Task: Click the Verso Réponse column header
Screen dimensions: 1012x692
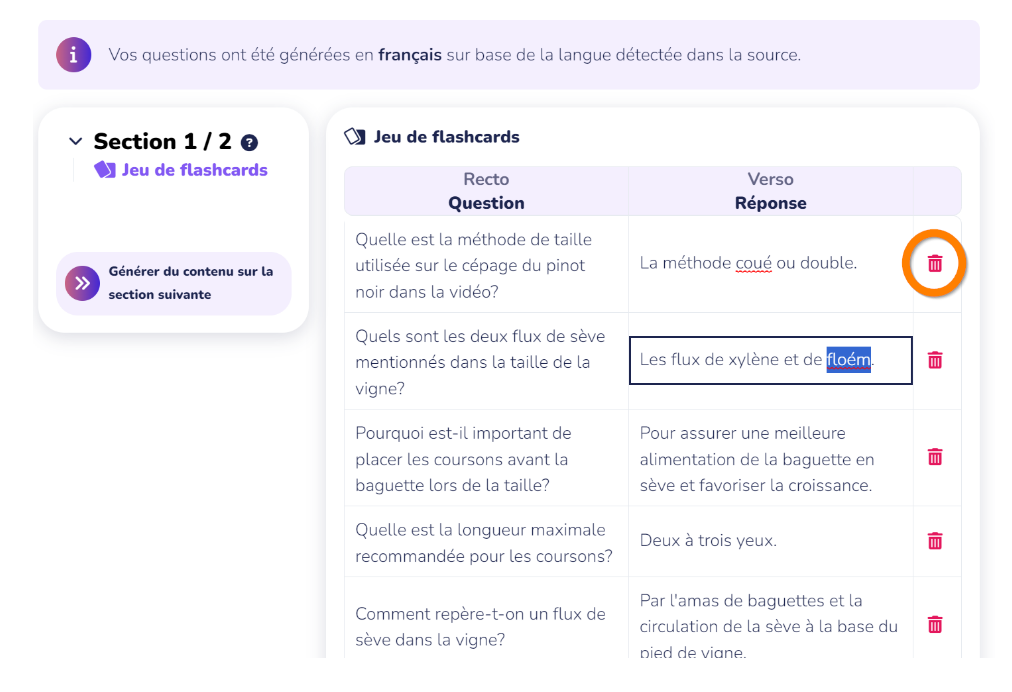Action: [x=770, y=191]
